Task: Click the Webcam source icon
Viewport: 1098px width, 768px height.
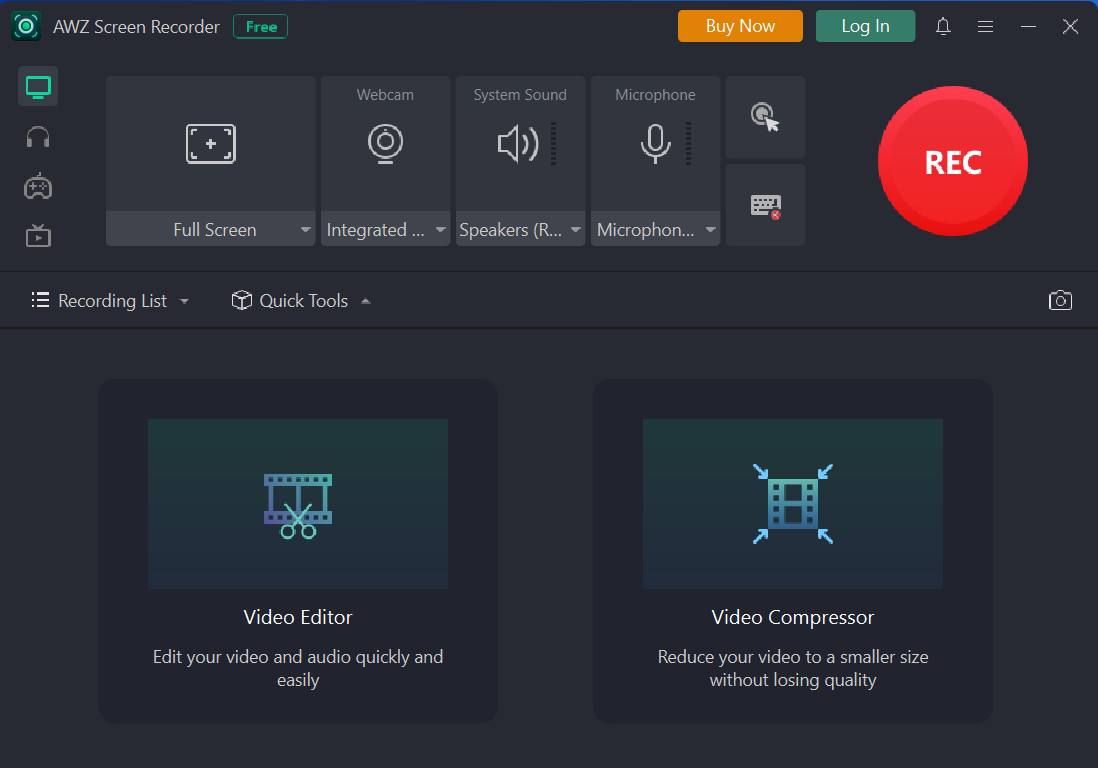Action: [x=385, y=143]
